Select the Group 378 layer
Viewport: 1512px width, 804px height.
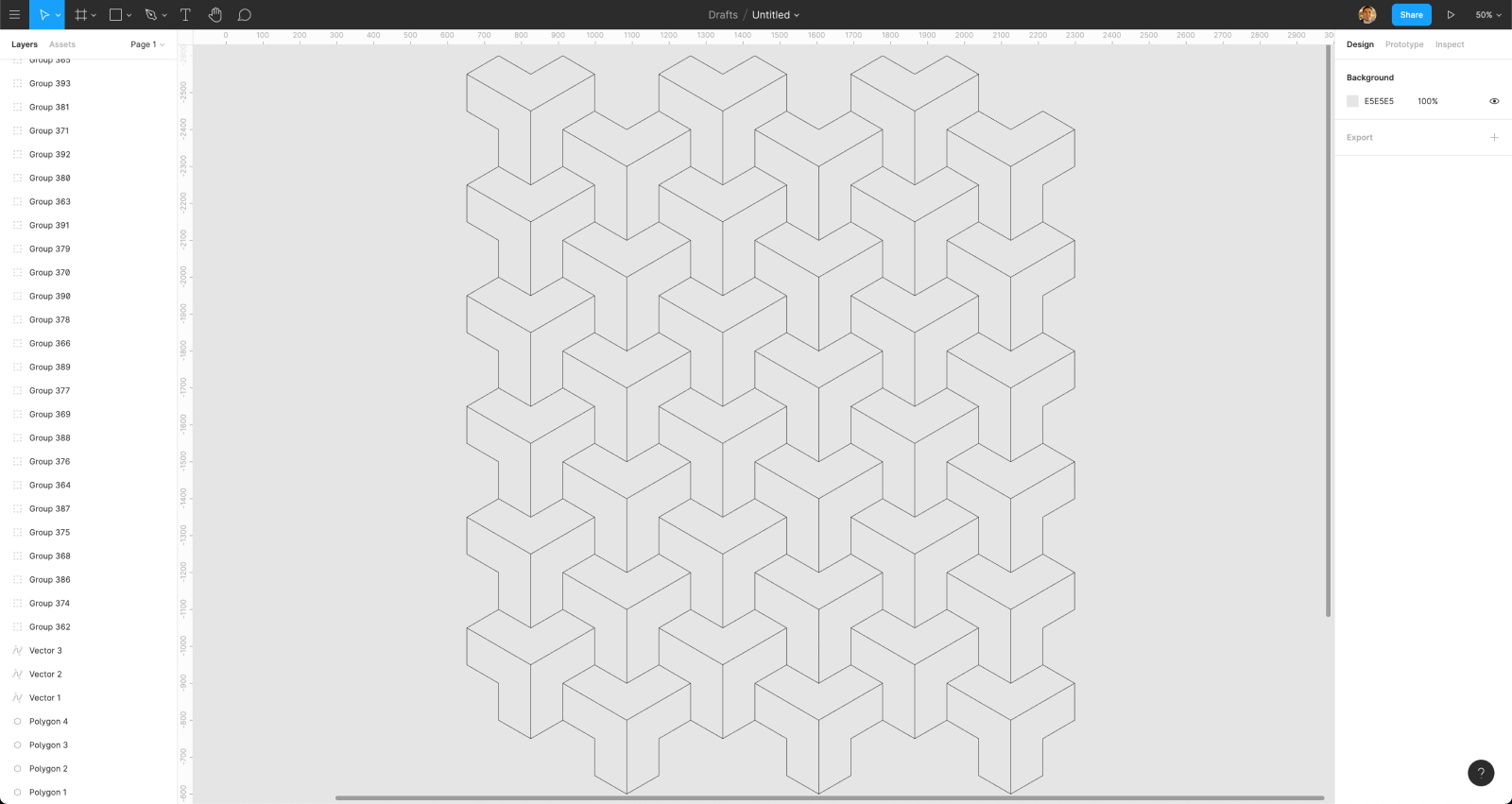[89, 319]
